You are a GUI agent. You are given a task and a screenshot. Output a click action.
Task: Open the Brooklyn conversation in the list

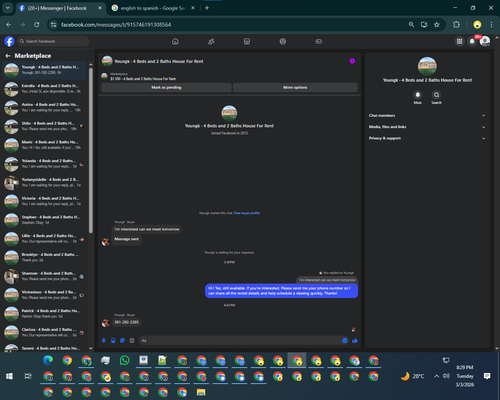tap(45, 257)
